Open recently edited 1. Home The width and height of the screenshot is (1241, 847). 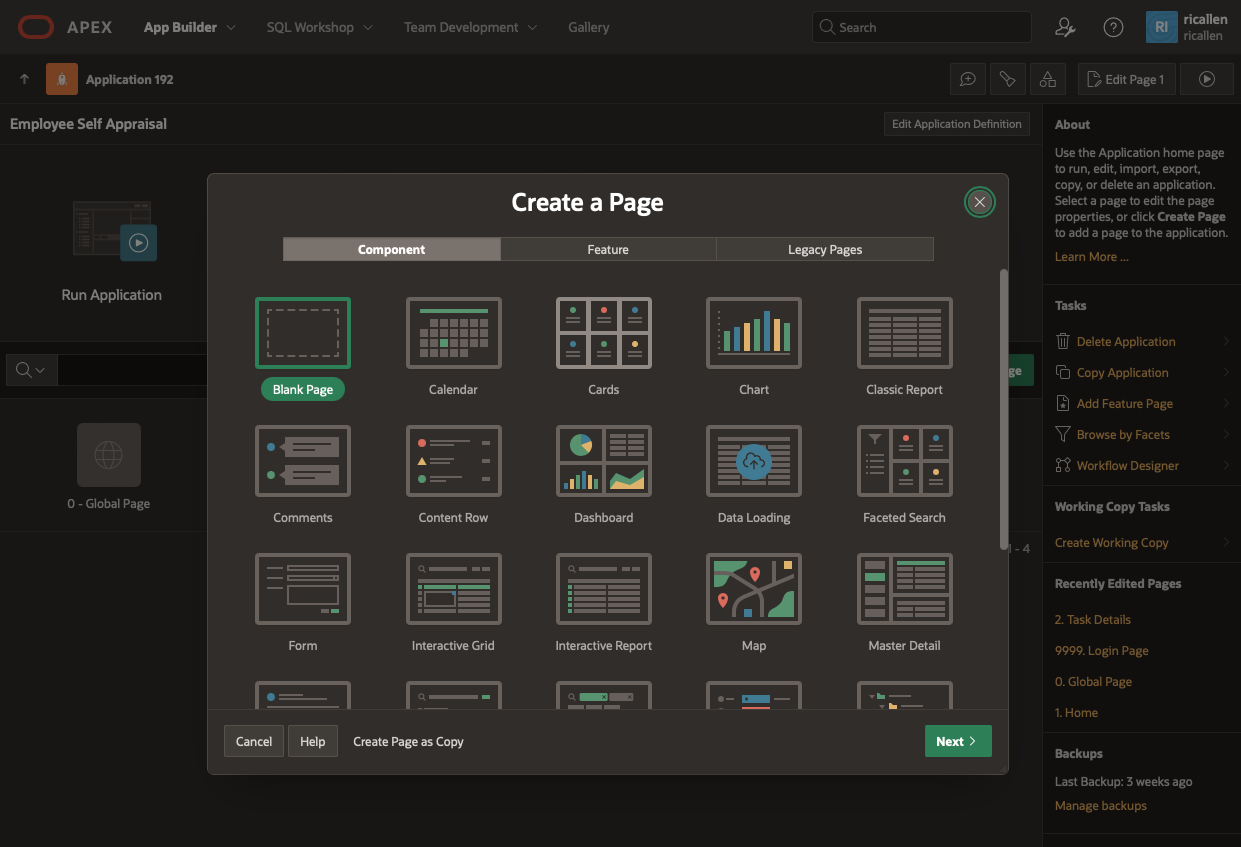[1076, 712]
